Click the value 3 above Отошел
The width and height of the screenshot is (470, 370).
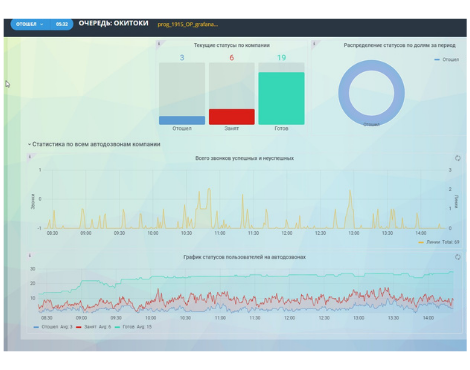(x=182, y=58)
